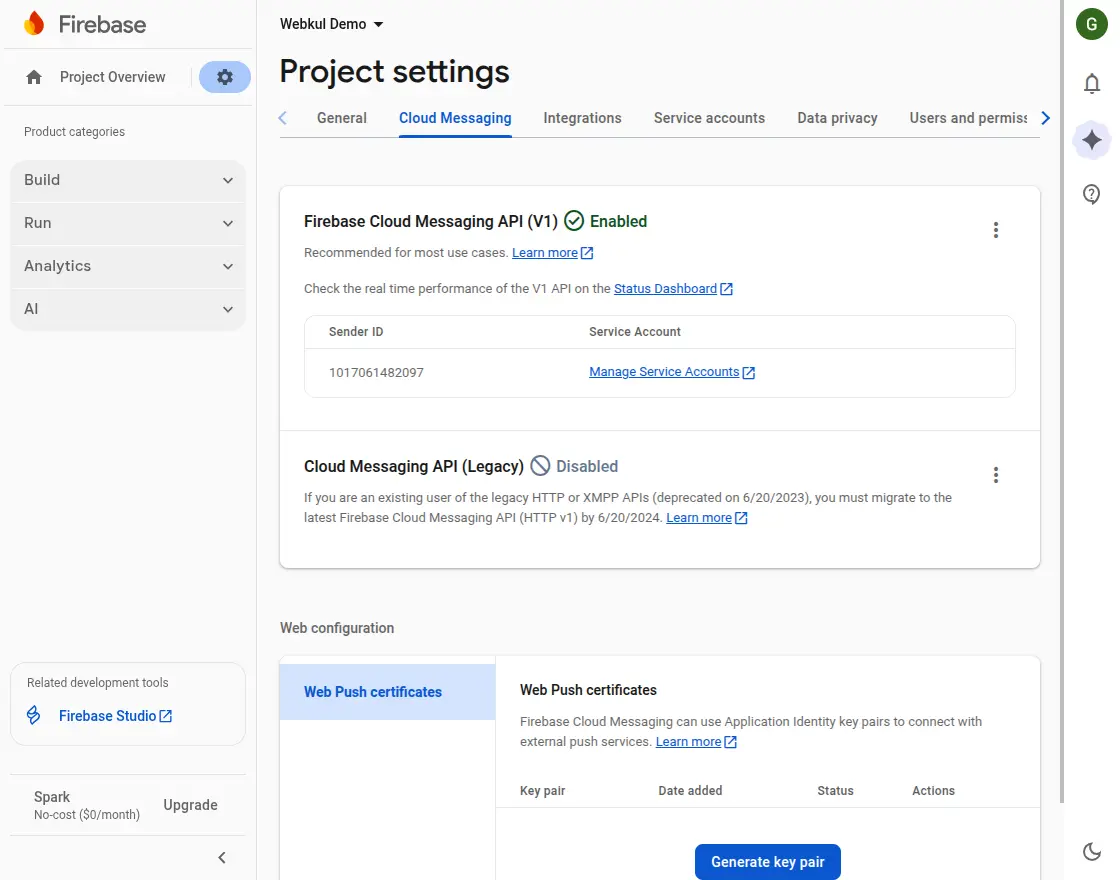This screenshot has width=1120, height=880.
Task: Open more options for Cloud Messaging API V1
Action: click(x=995, y=230)
